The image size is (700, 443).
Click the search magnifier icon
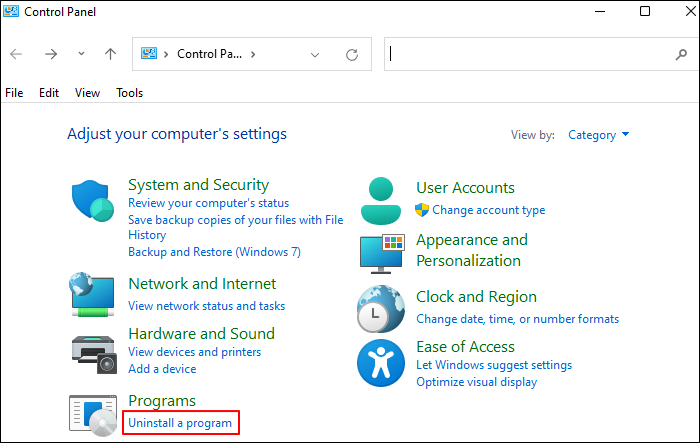(681, 54)
